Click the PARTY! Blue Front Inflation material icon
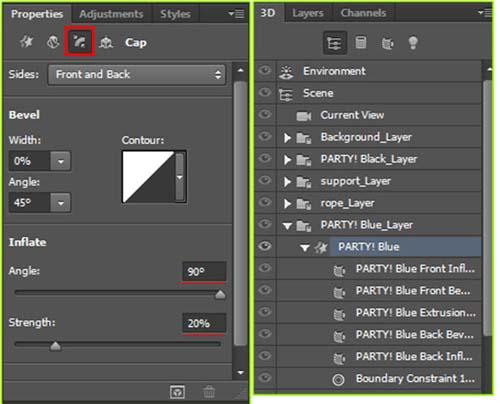The image size is (500, 404). pos(339,270)
